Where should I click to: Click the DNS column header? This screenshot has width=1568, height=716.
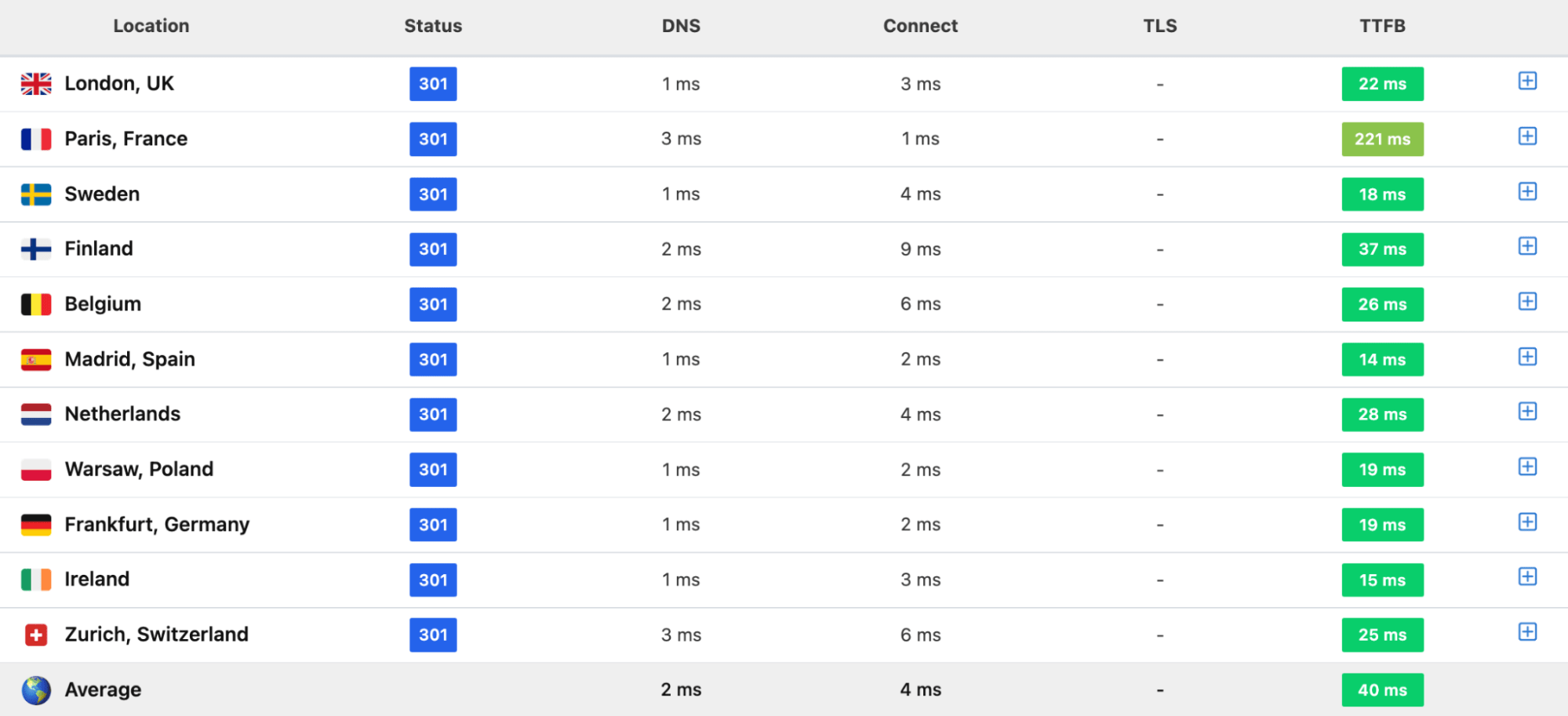(681, 26)
